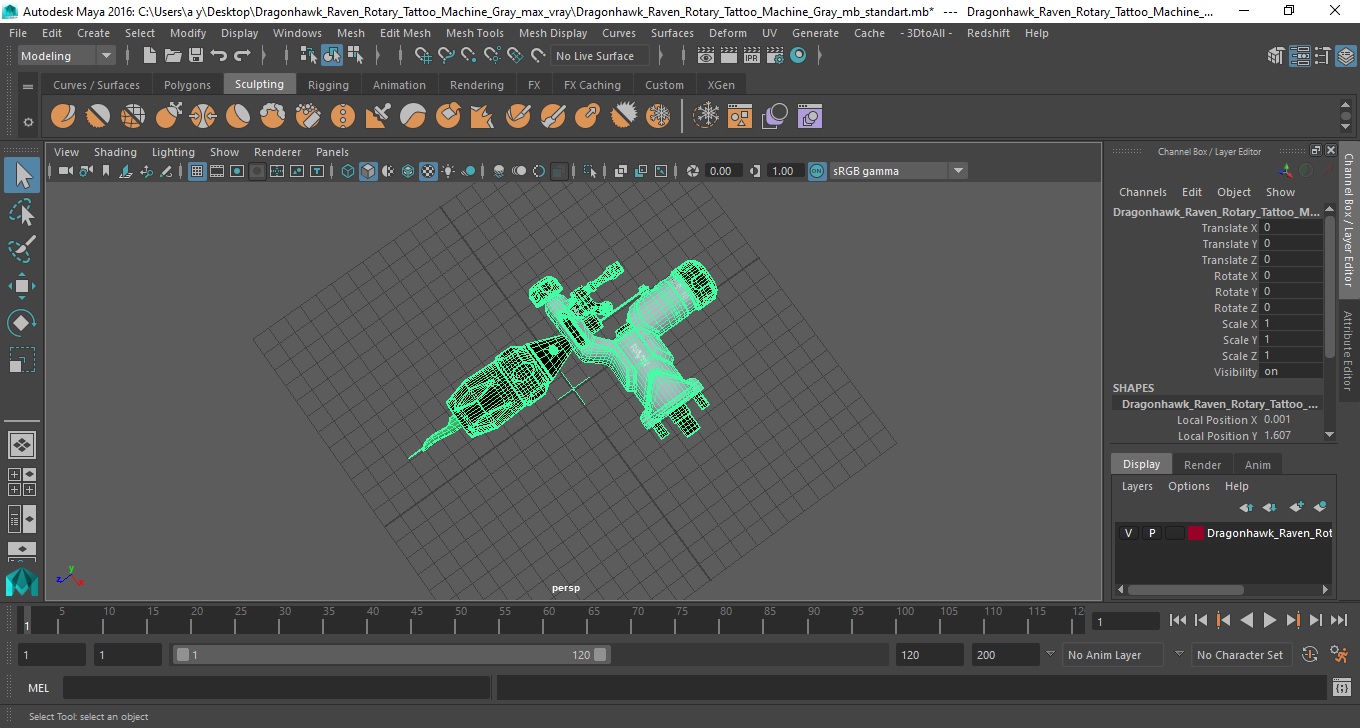Click the go to end of playback button
This screenshot has height=728, width=1360.
click(x=1338, y=621)
